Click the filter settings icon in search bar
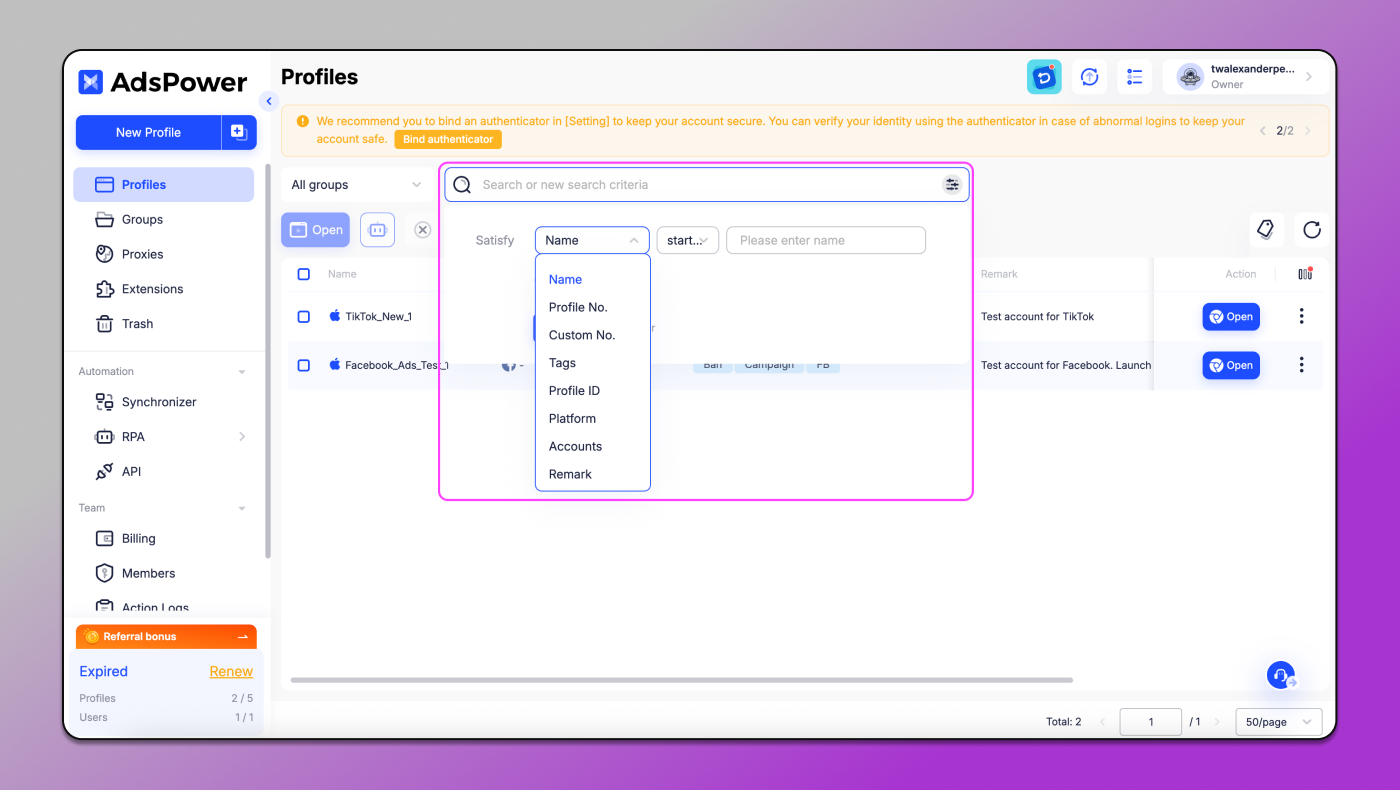 [x=951, y=185]
